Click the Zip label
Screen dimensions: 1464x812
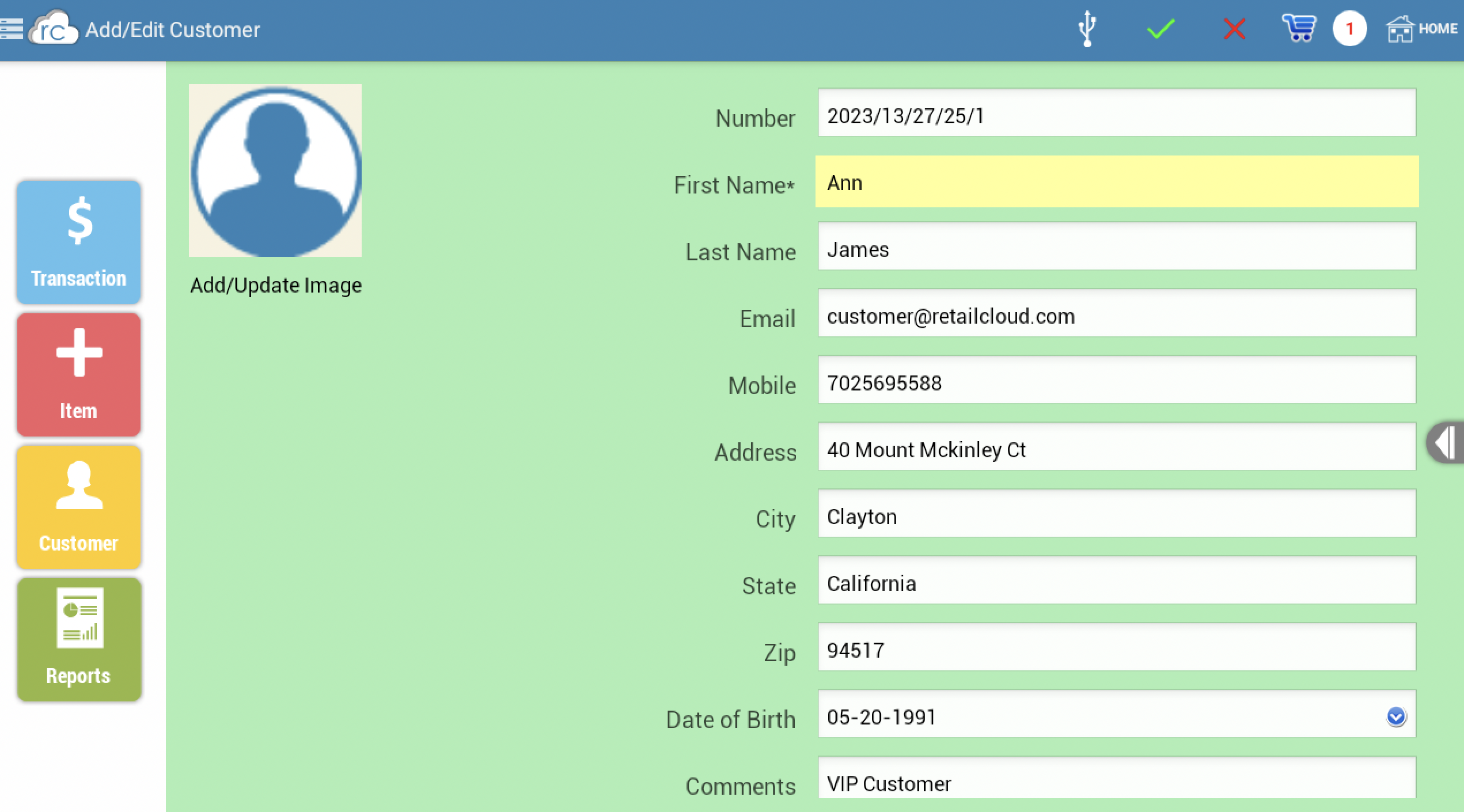[x=780, y=652]
